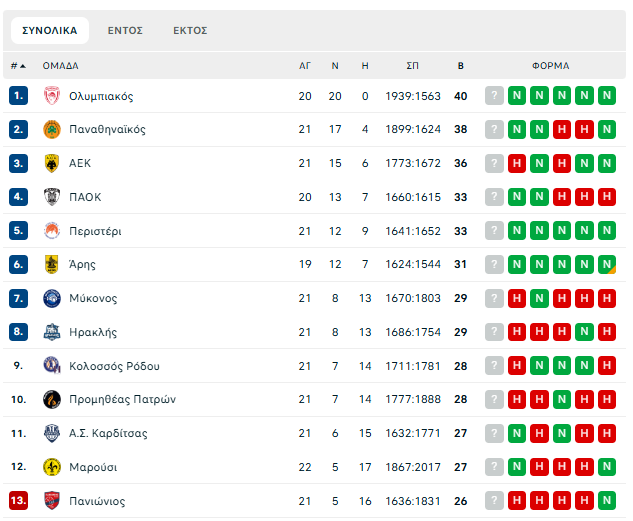The image size is (633, 521).
Task: Open the Α.Σ. Καρδίτσας team link
Action: 108,433
